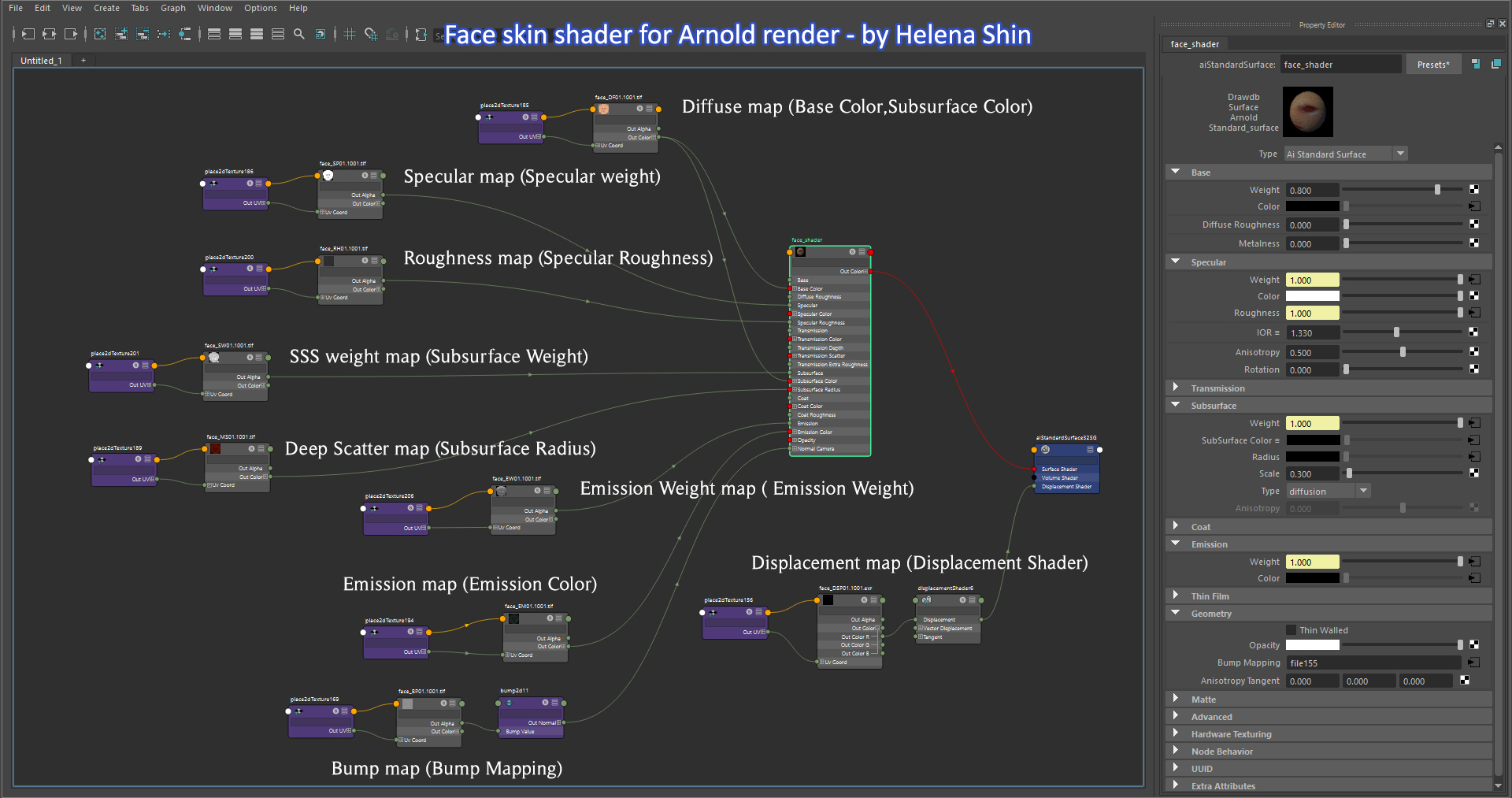The image size is (1512, 798).
Task: Select the face_shader property tab
Action: coord(1194,44)
